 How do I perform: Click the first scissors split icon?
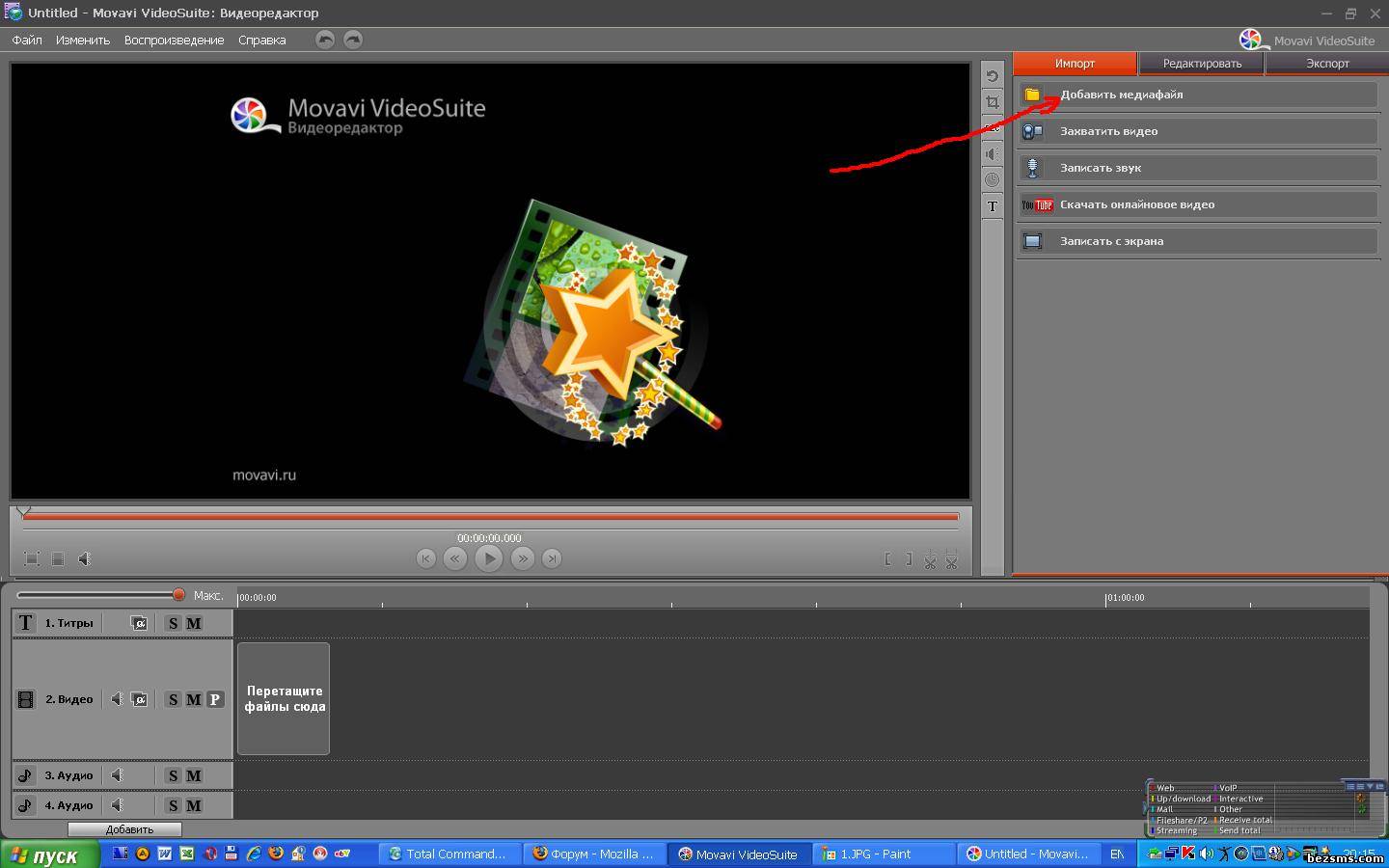pyautogui.click(x=930, y=559)
